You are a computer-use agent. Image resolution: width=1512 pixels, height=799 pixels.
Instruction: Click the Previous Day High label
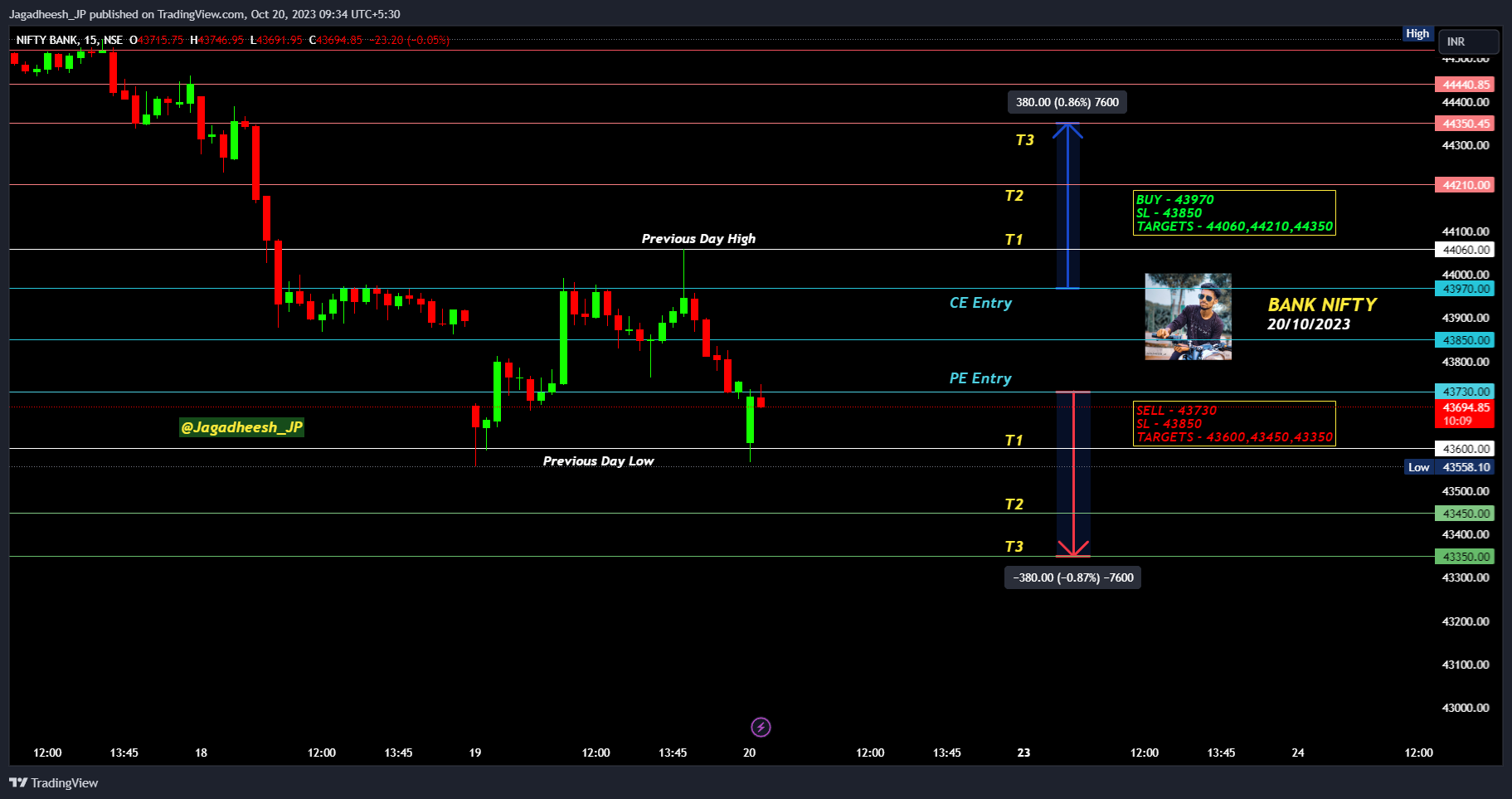(x=698, y=239)
